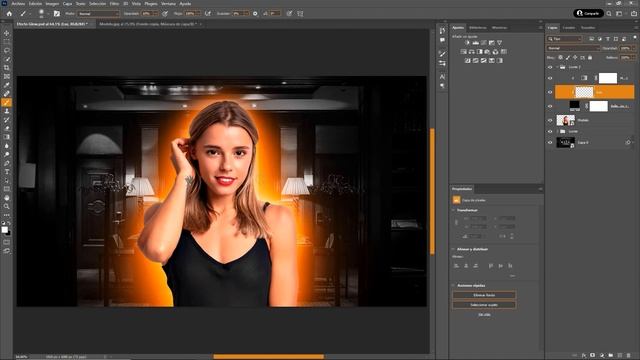The width and height of the screenshot is (640, 360).
Task: Add a Curves adjustment
Action: pos(484,42)
